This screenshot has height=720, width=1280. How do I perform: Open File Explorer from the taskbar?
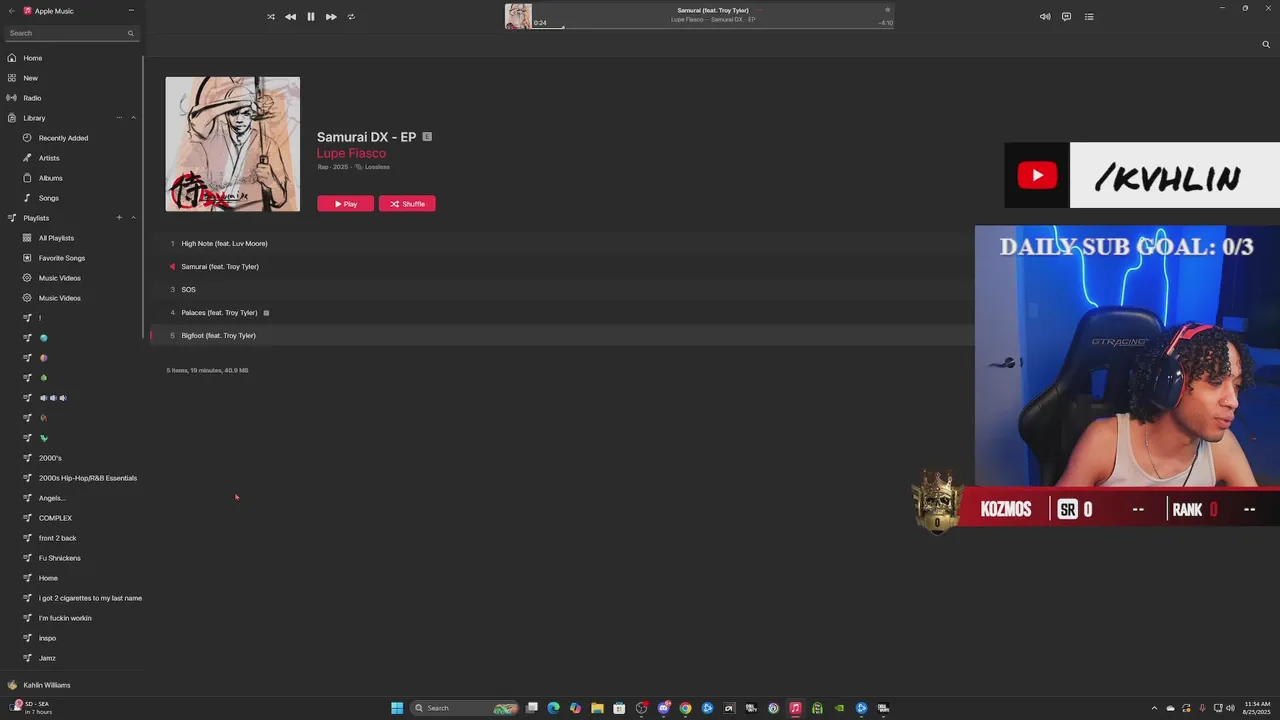(x=597, y=708)
